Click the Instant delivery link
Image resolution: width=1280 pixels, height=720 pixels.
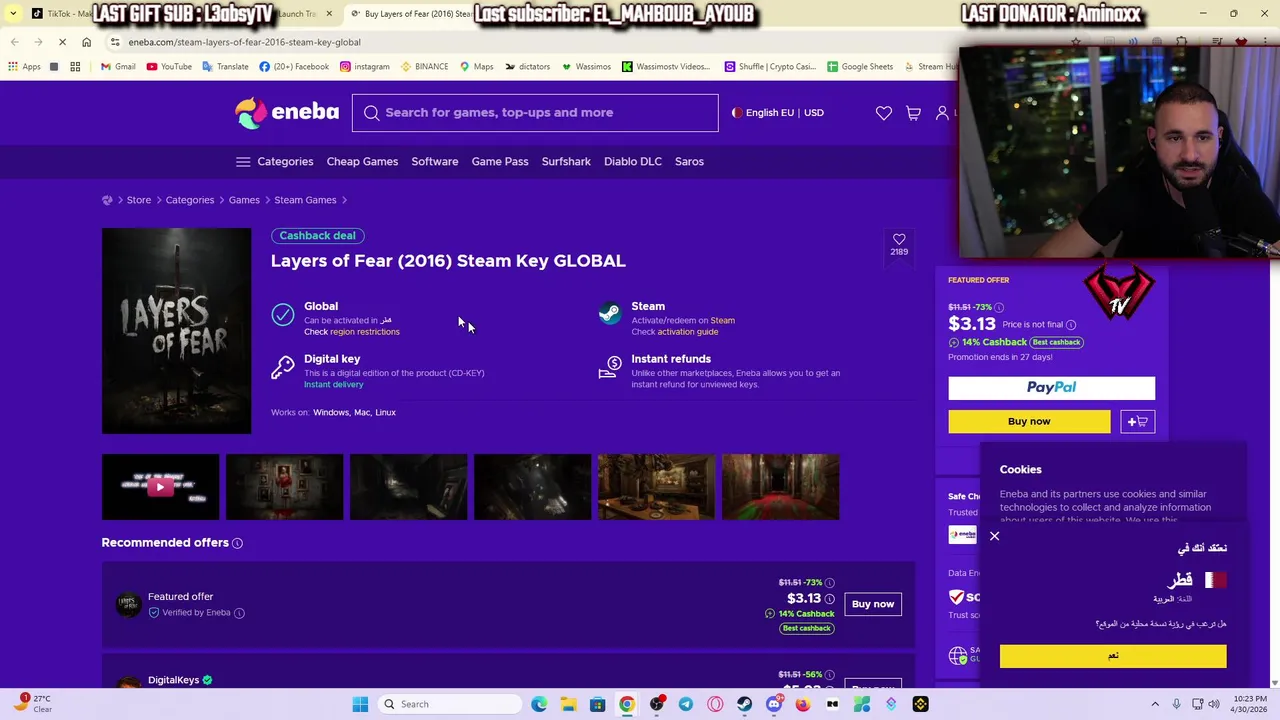coord(334,385)
